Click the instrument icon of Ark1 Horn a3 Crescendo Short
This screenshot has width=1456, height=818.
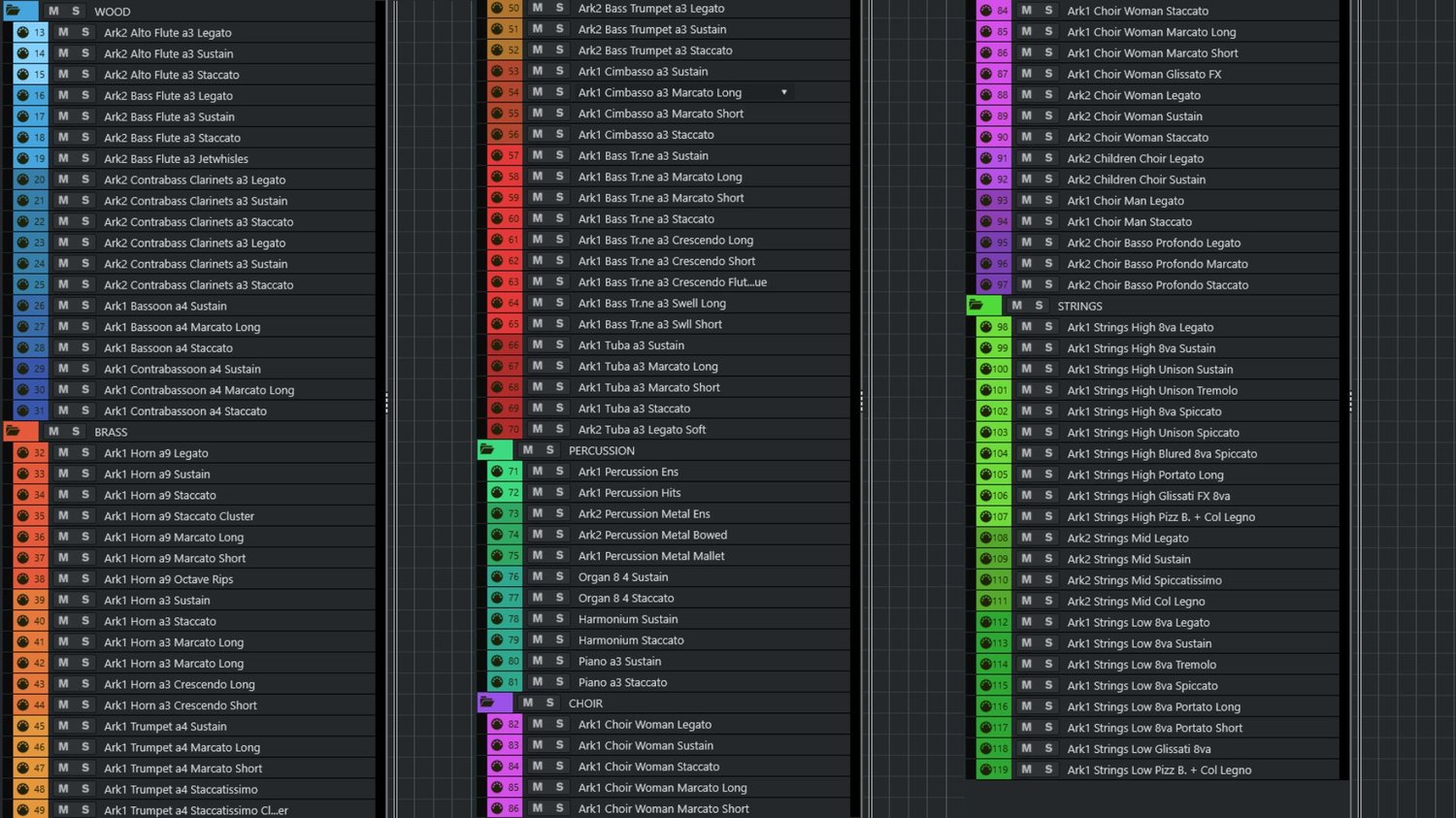click(x=22, y=705)
